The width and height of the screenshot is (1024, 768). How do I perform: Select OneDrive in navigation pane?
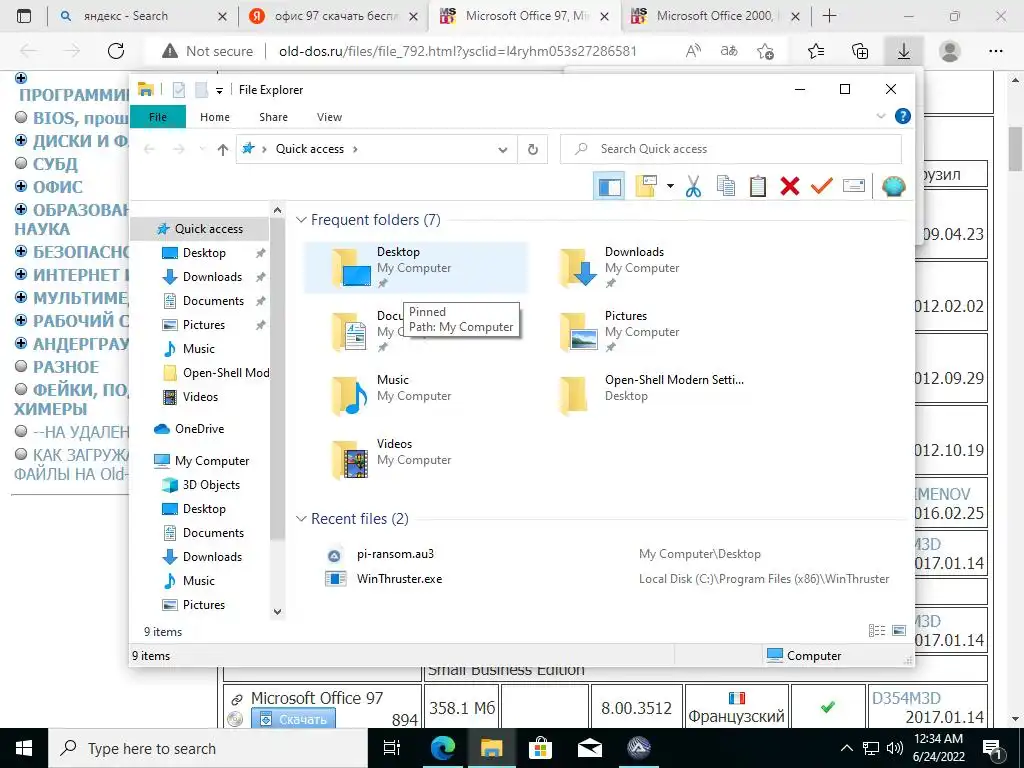[x=199, y=429]
